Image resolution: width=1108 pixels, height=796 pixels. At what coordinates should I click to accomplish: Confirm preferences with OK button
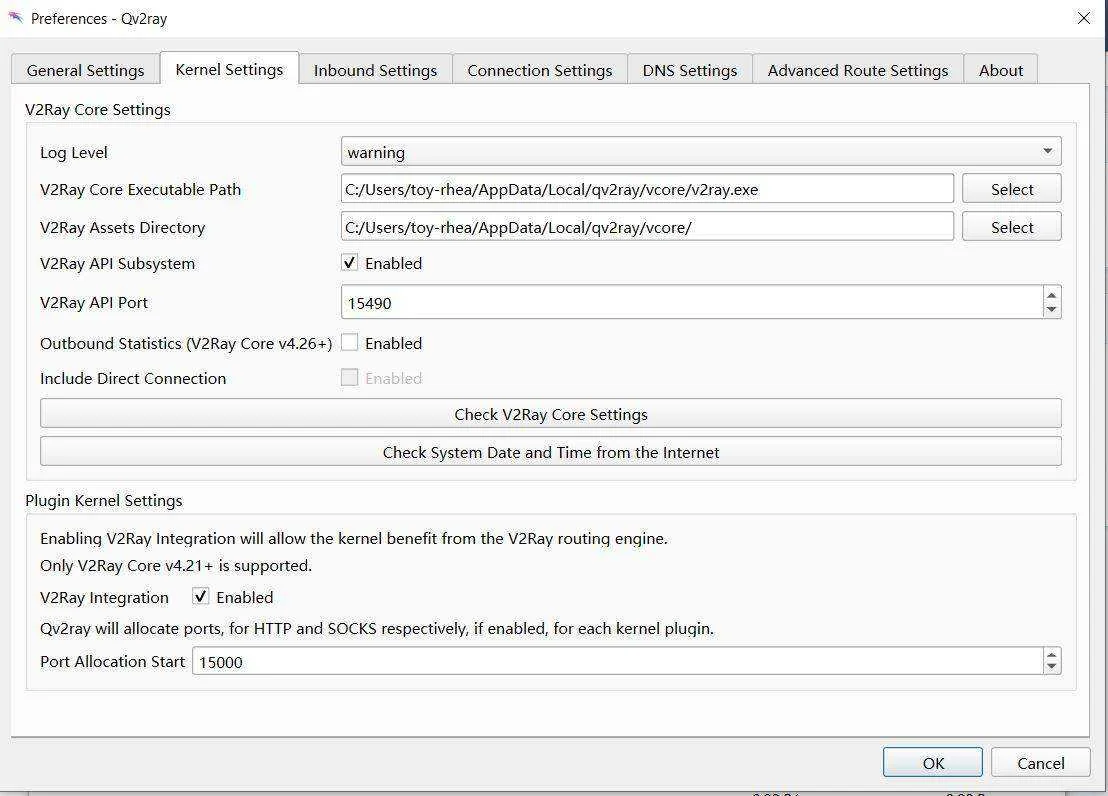pos(933,763)
